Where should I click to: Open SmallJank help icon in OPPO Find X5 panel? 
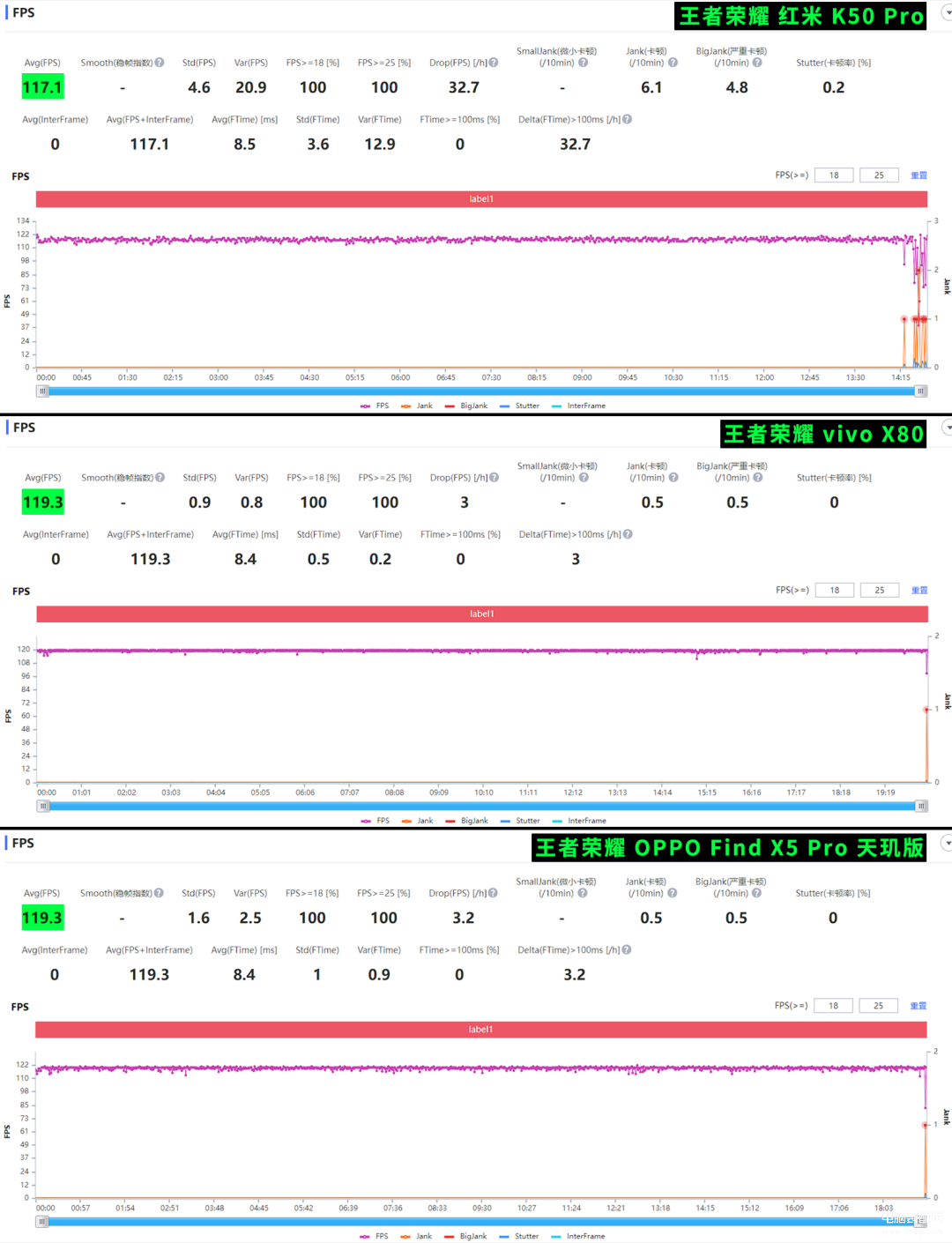click(582, 893)
